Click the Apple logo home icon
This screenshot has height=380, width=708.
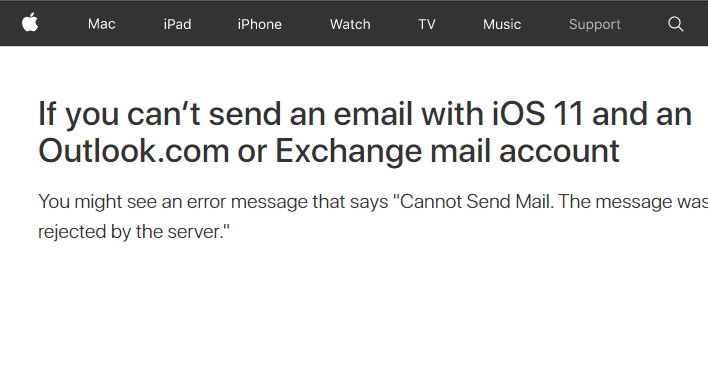pyautogui.click(x=30, y=23)
